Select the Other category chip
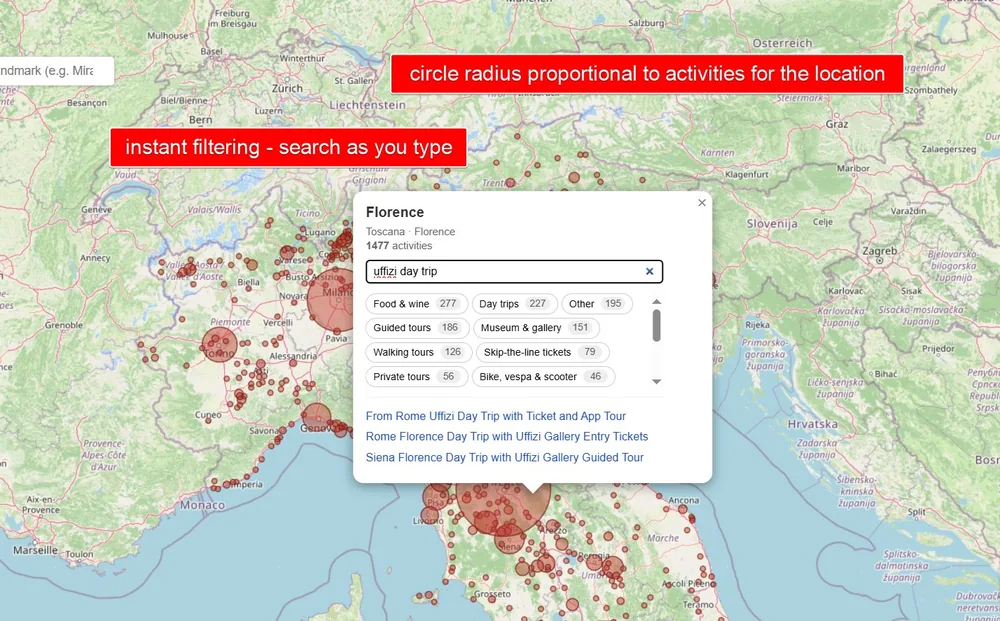This screenshot has width=1000, height=621. [x=597, y=304]
